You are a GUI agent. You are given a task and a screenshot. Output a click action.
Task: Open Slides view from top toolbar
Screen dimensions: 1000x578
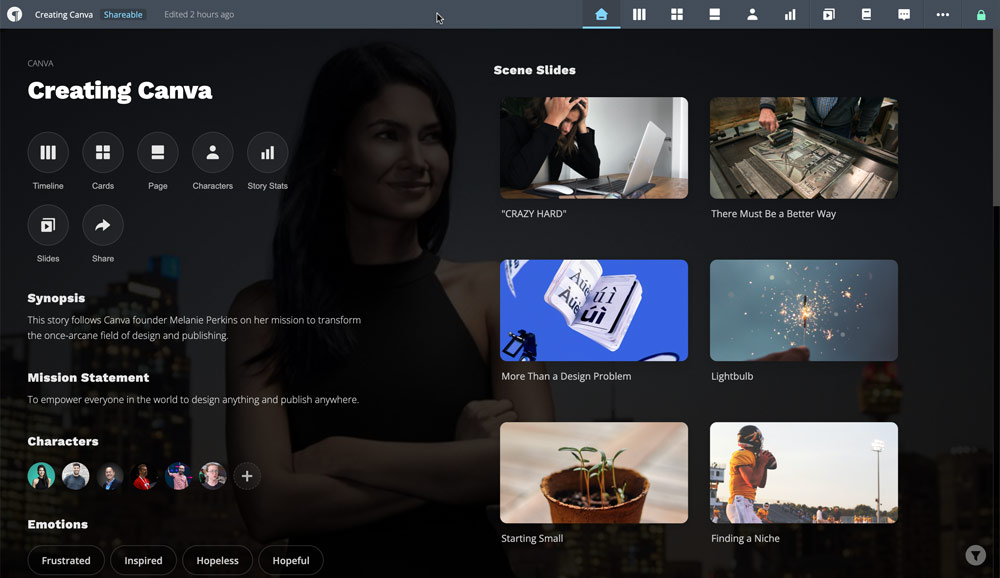[828, 14]
